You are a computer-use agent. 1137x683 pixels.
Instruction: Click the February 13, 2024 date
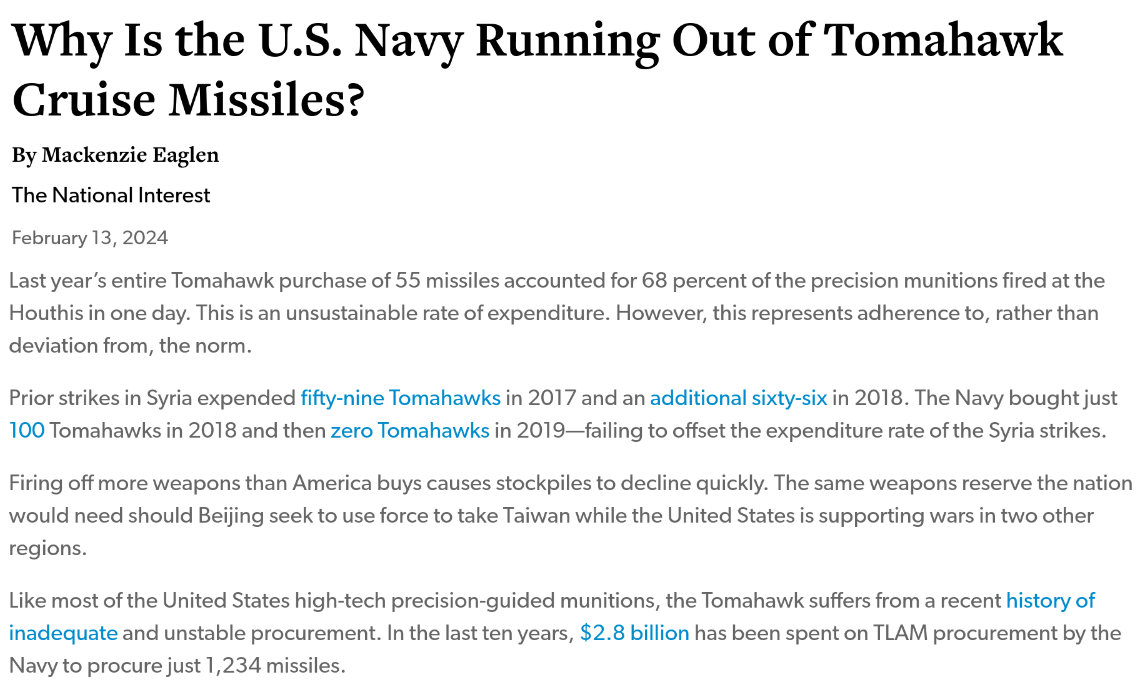90,238
